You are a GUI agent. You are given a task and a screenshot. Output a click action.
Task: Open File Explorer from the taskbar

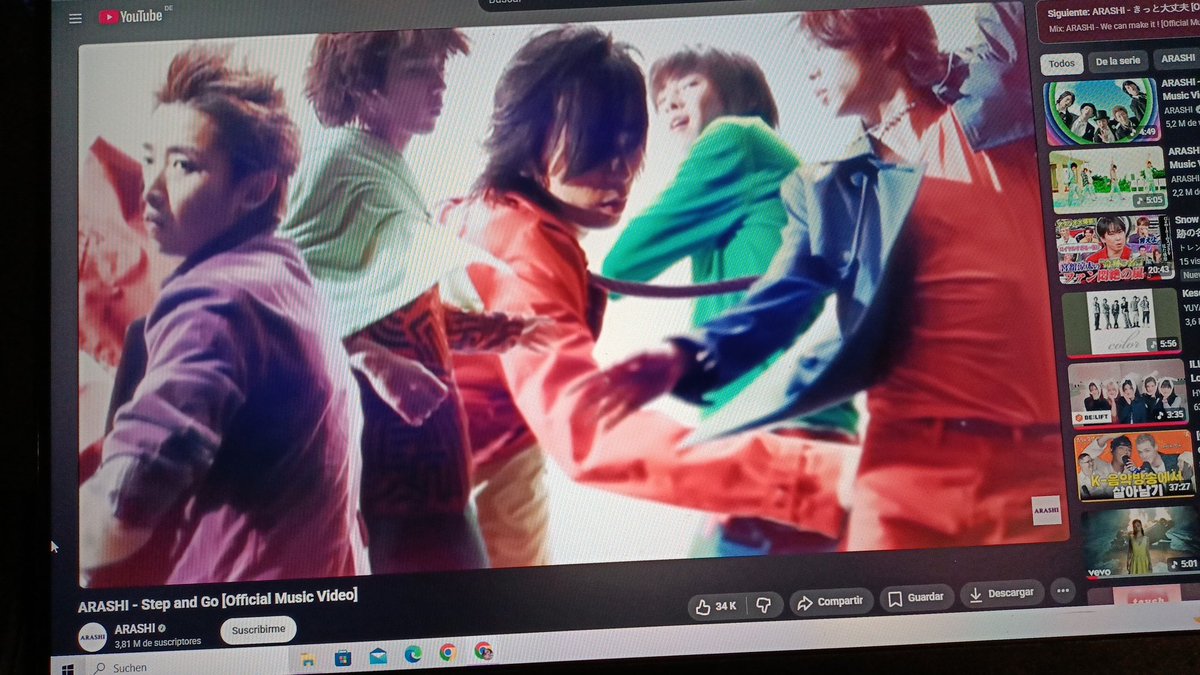coord(307,658)
